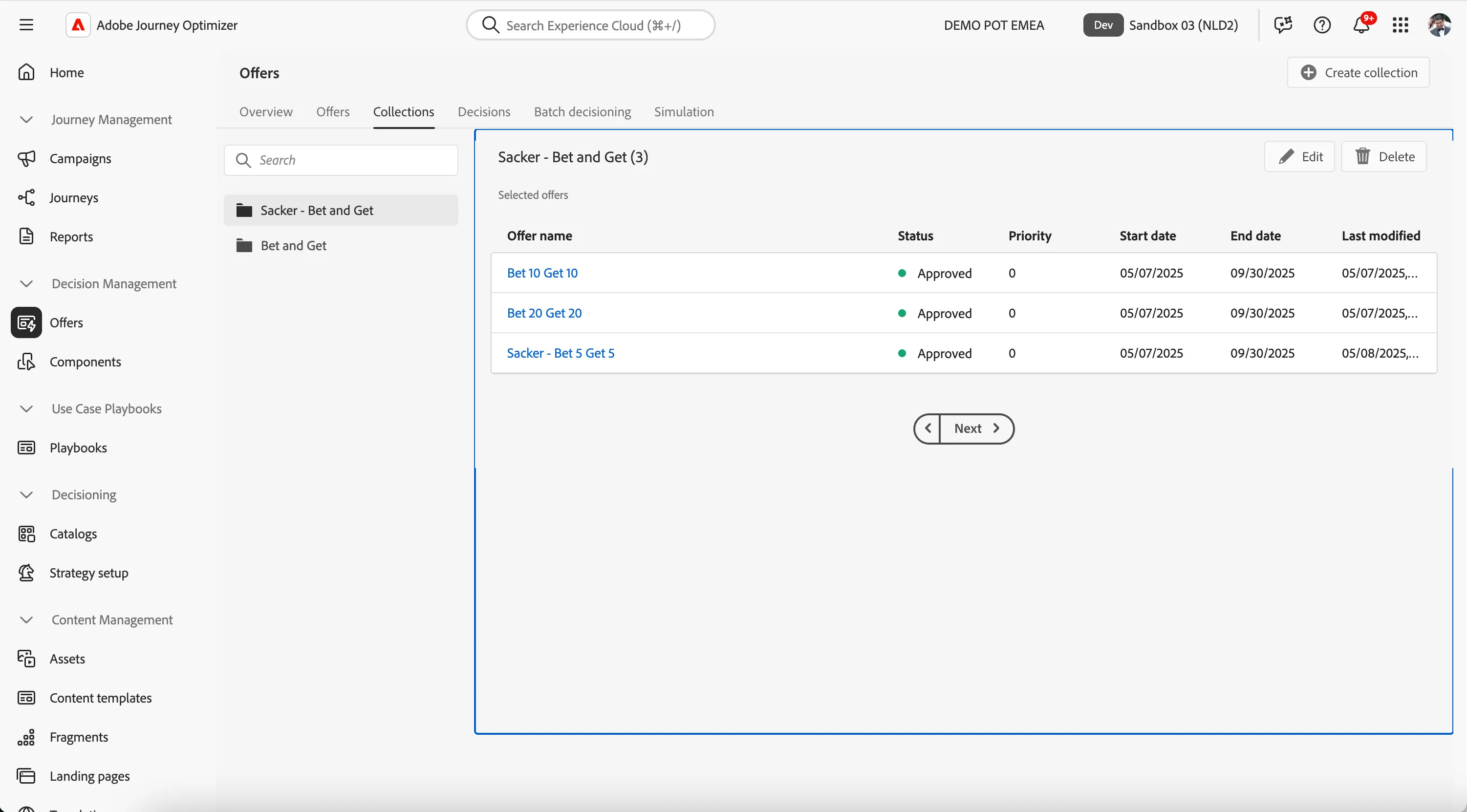Viewport: 1467px width, 812px height.
Task: Open the Dev Sandbox 03 (NLD2) selector
Action: [1160, 25]
